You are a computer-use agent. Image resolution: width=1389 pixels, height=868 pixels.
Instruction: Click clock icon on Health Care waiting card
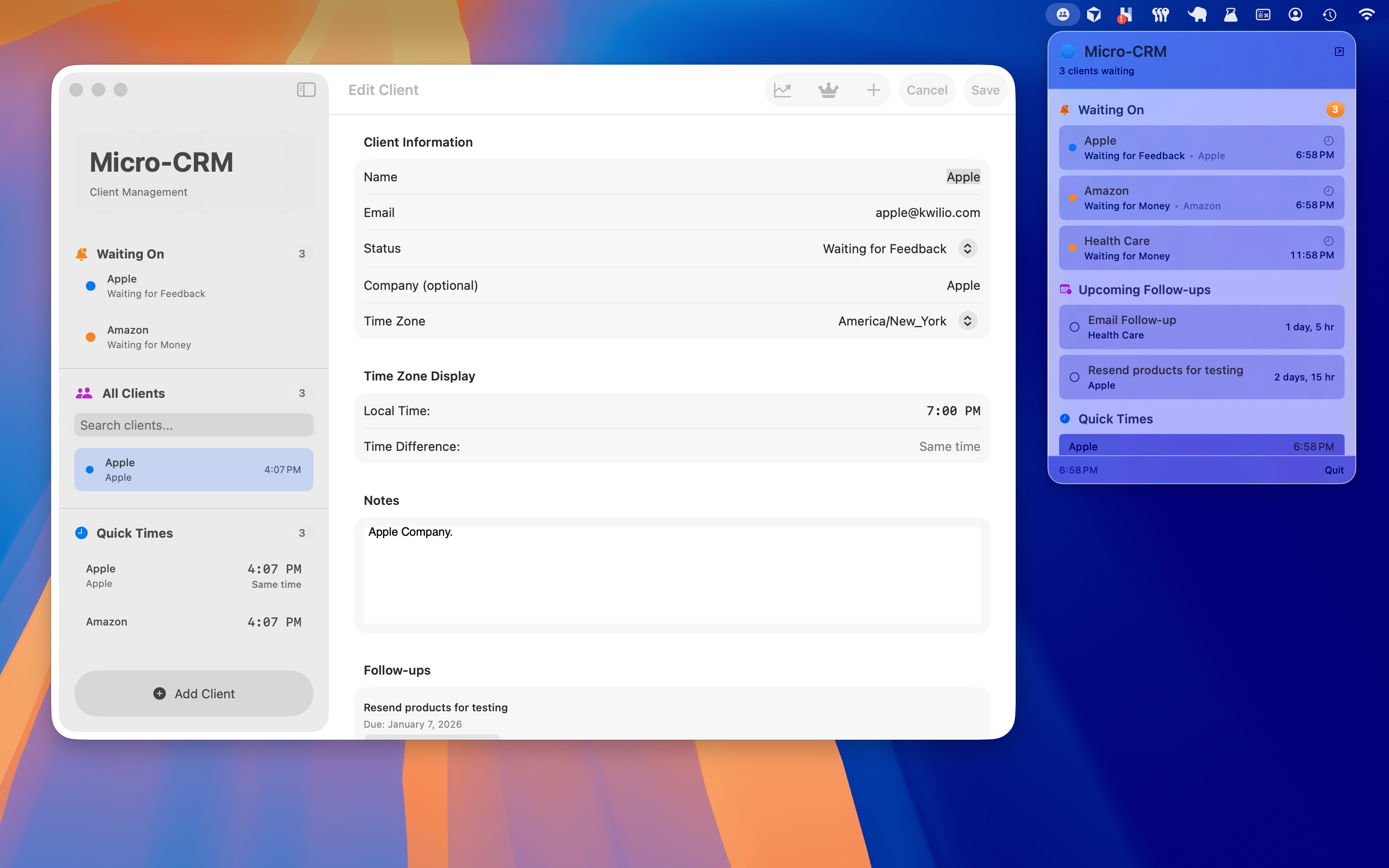pyautogui.click(x=1328, y=241)
